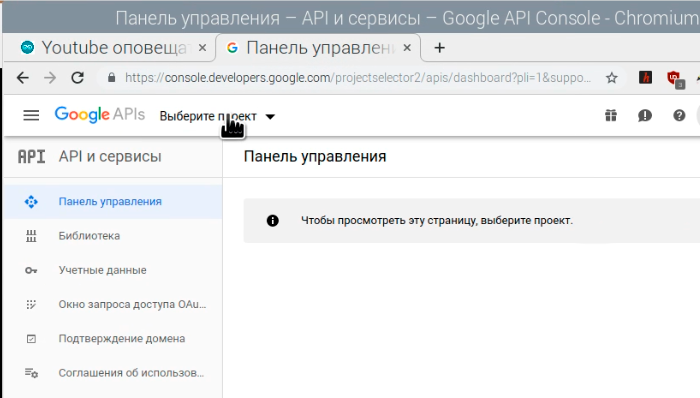Click the OAuth consent dotted icon
Screen dimensions: 700x398
click(x=31, y=304)
